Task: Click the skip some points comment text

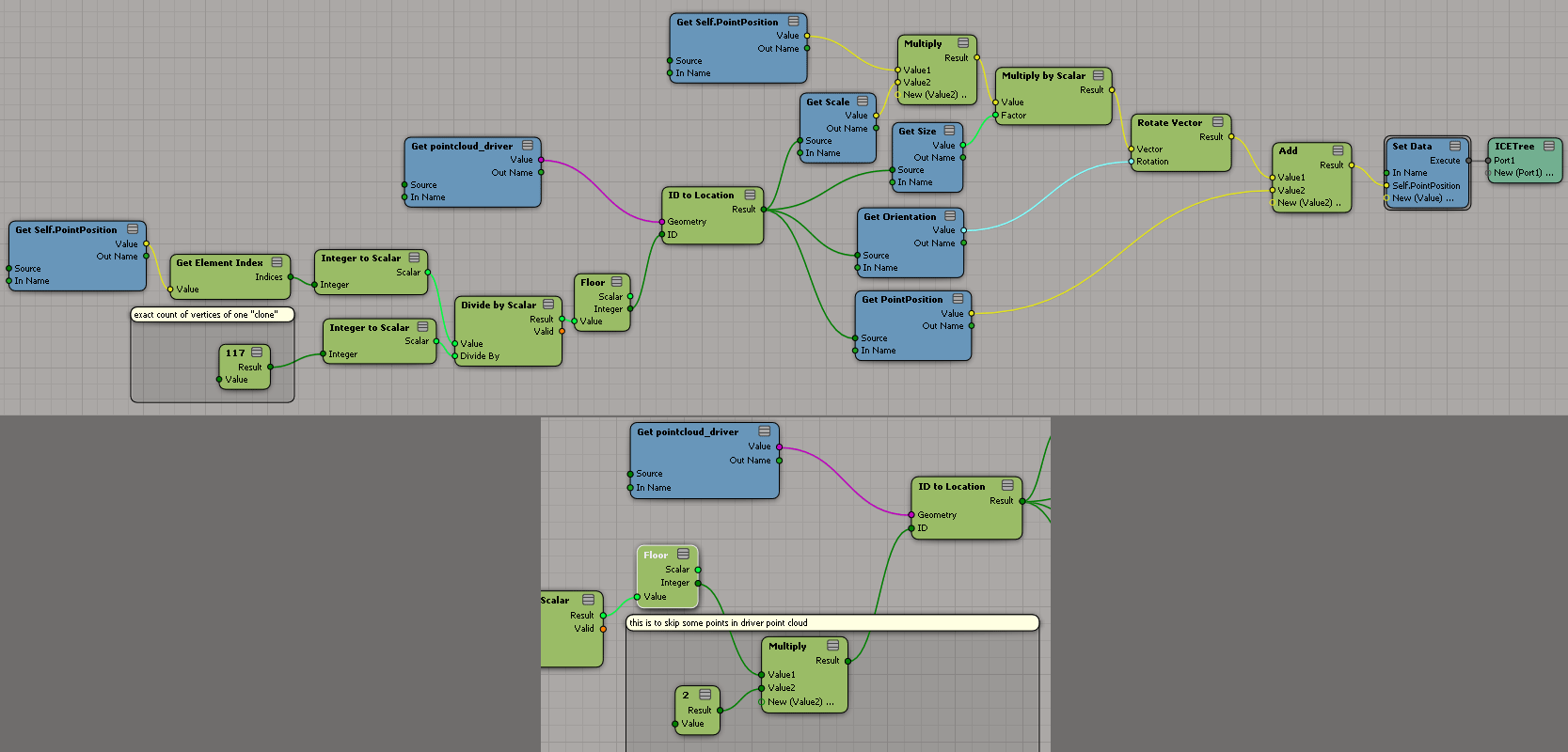Action: (718, 623)
